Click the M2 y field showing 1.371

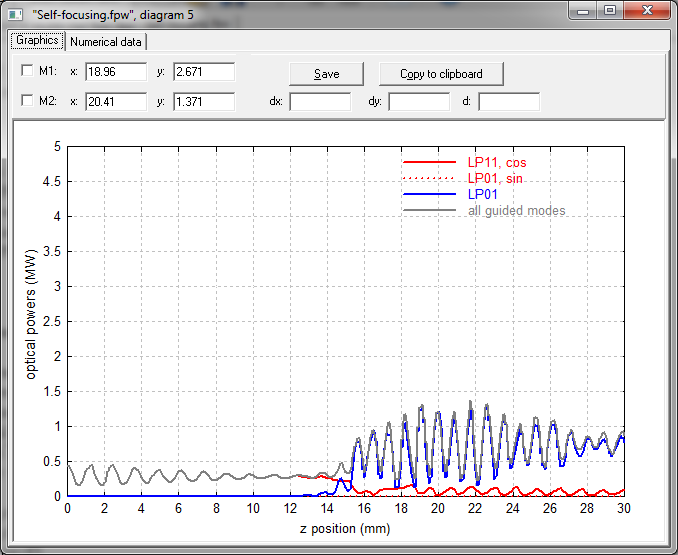click(204, 102)
